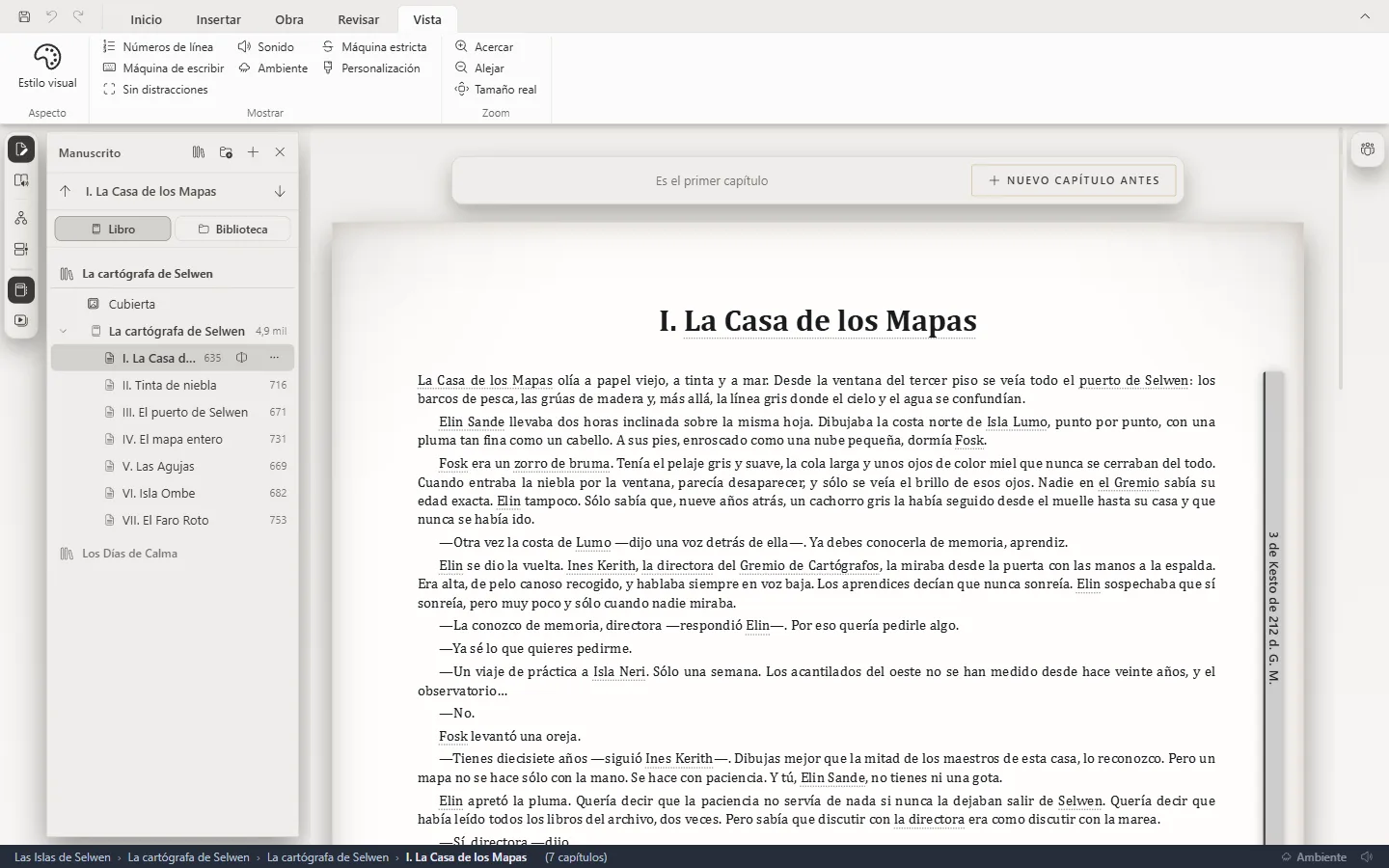The image size is (1389, 868).
Task: Click the bookshelf icon in Manuscrito header
Action: (199, 152)
